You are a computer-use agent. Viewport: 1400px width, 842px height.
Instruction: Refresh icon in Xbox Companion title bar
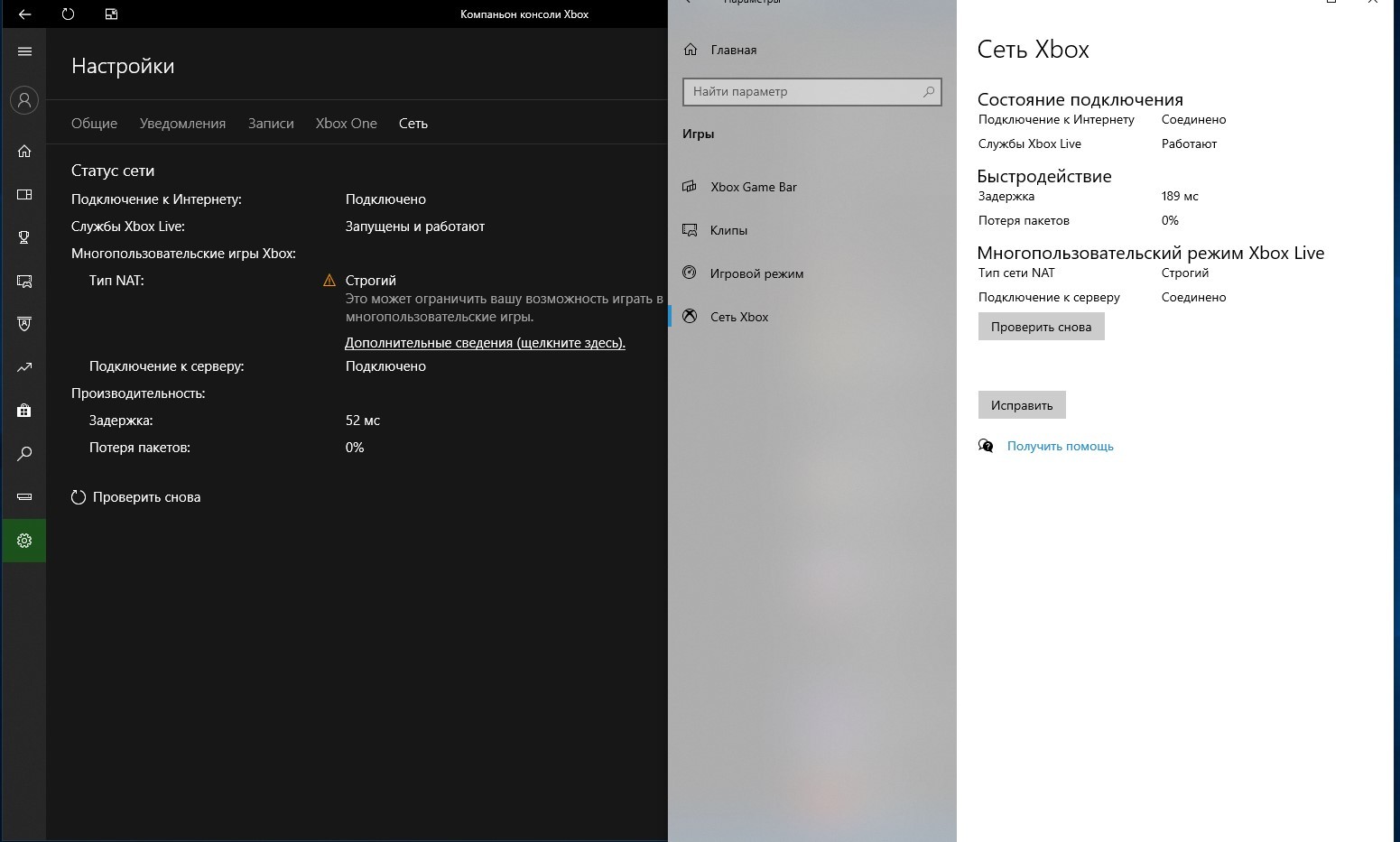click(x=68, y=14)
